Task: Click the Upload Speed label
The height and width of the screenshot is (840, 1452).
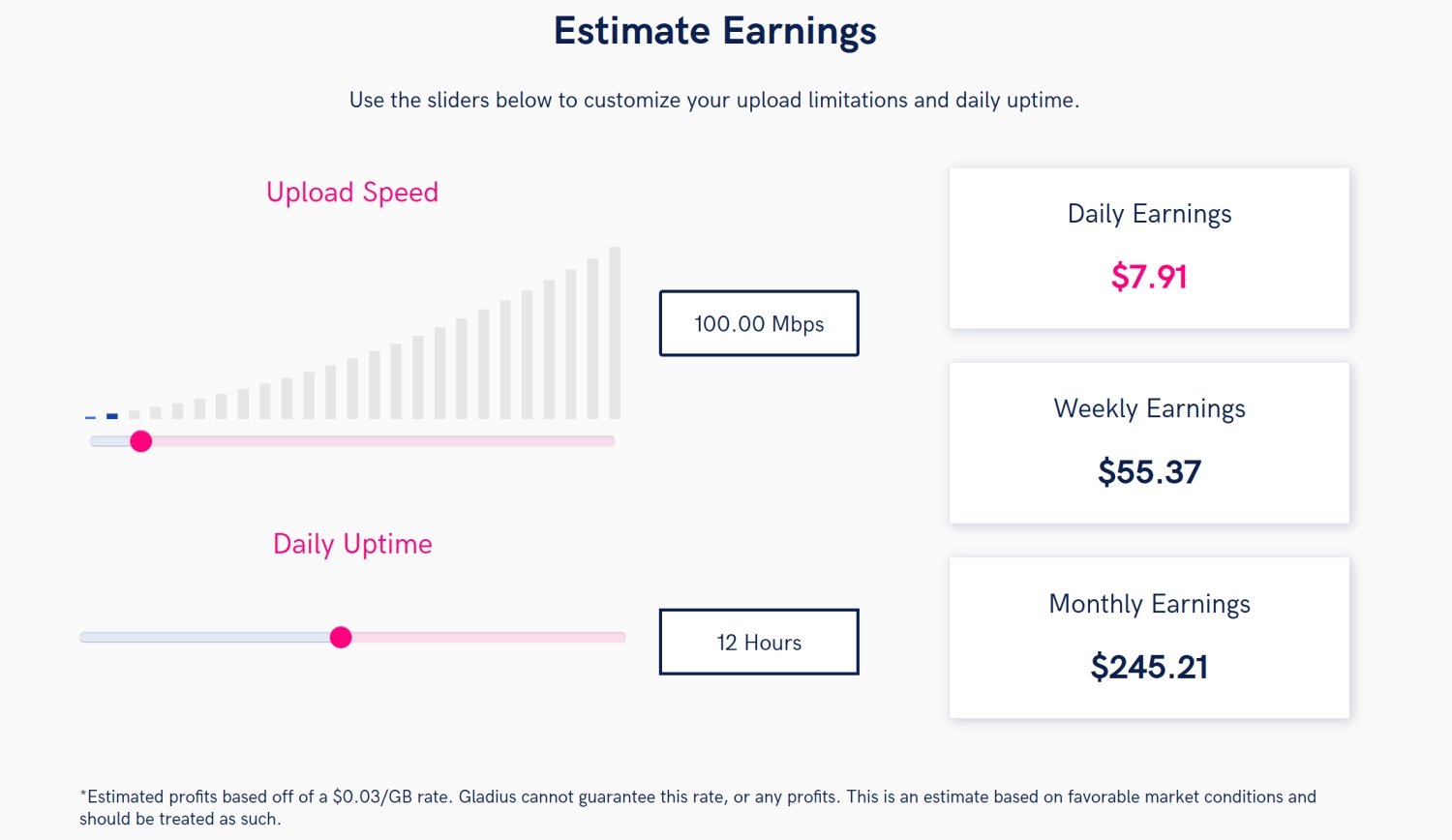Action: tap(352, 192)
